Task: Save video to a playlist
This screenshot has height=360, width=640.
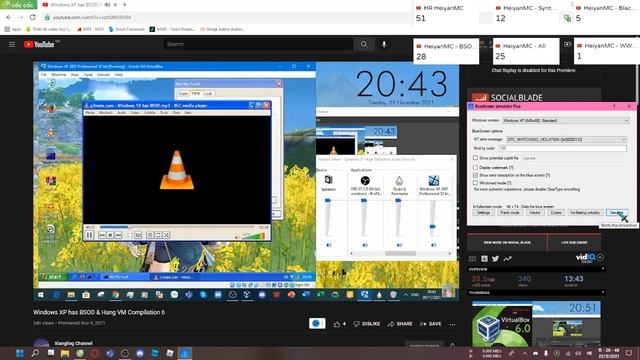Action: coord(430,324)
